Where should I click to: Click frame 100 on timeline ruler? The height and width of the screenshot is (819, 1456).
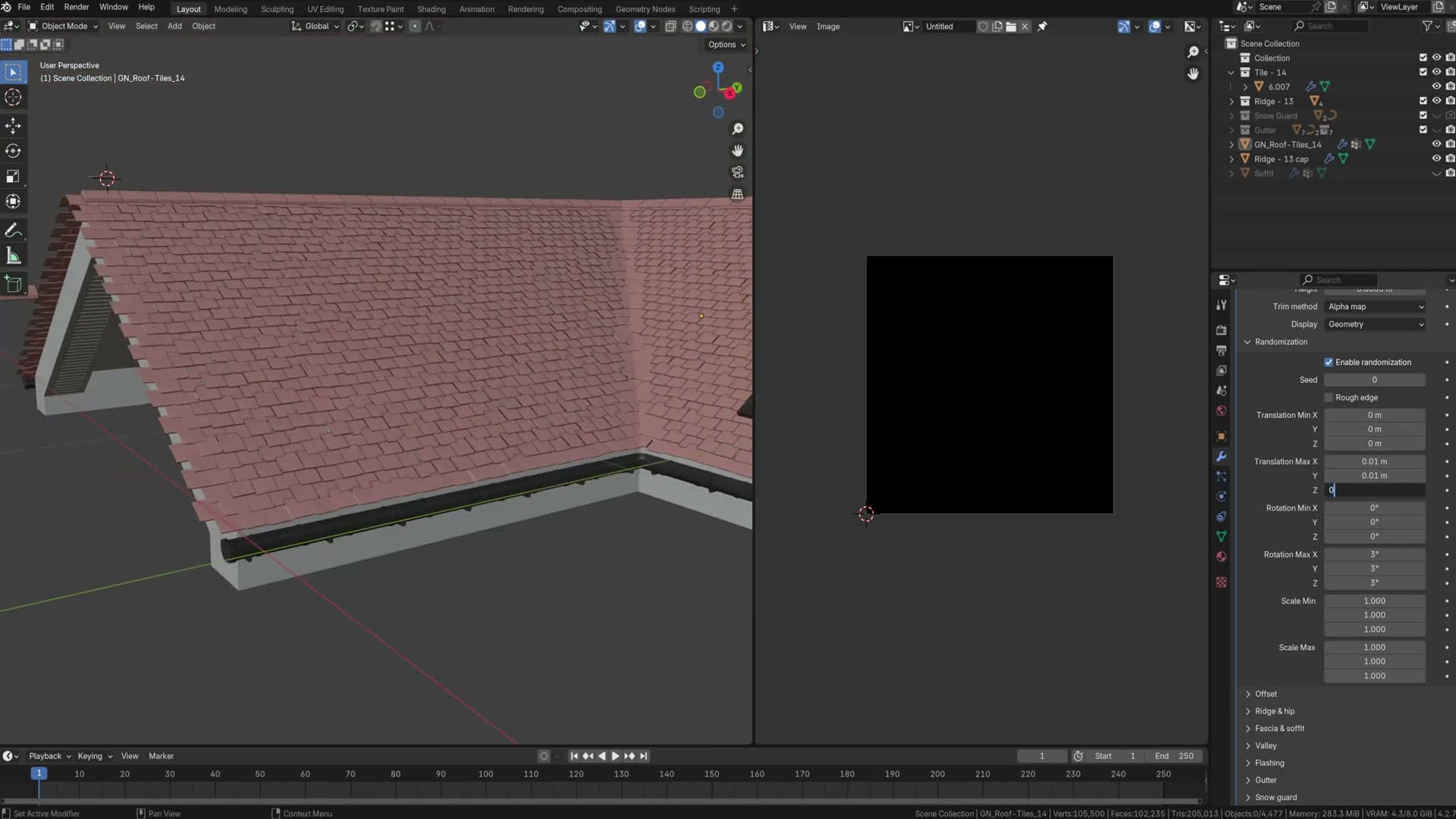[x=486, y=774]
